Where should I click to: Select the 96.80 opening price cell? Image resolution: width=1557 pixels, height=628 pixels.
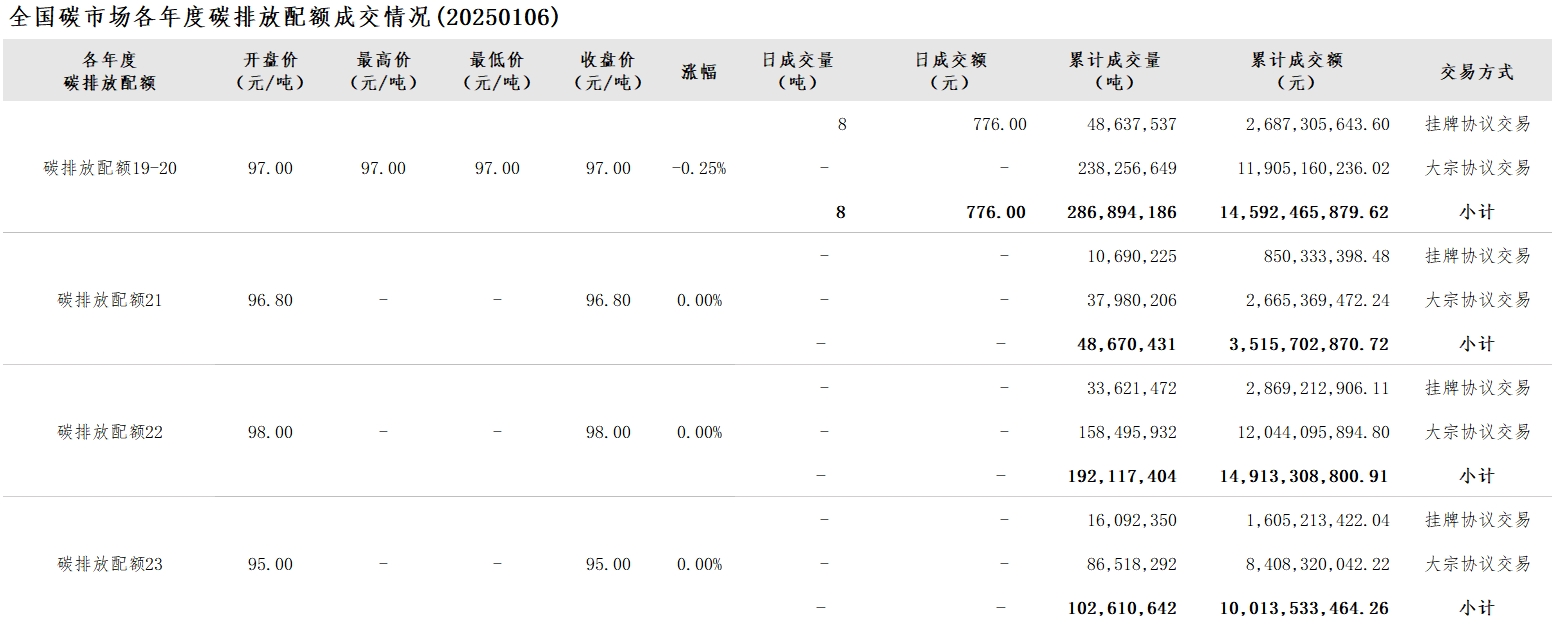(x=271, y=300)
